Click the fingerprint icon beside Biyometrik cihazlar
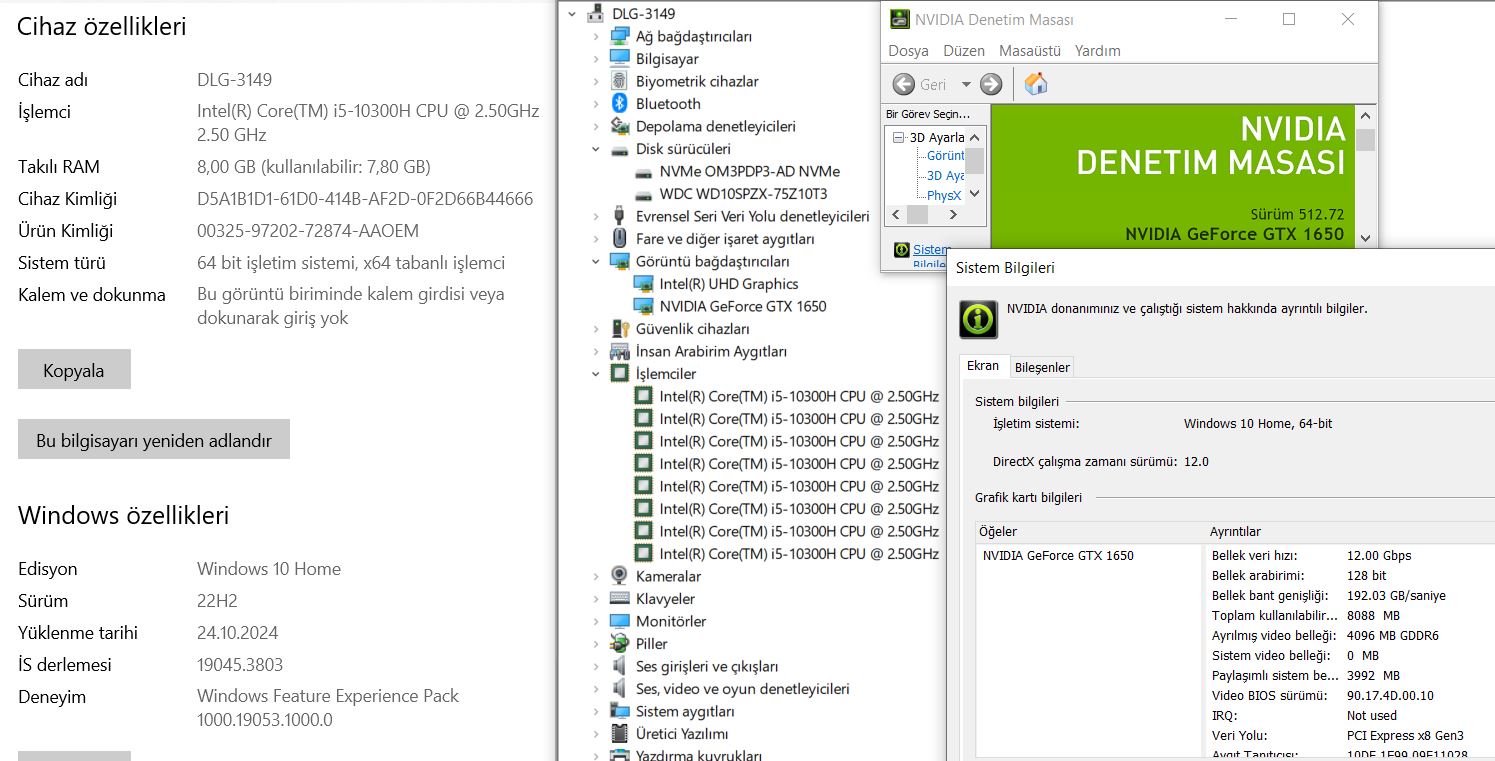The height and width of the screenshot is (761, 1495). coord(620,81)
